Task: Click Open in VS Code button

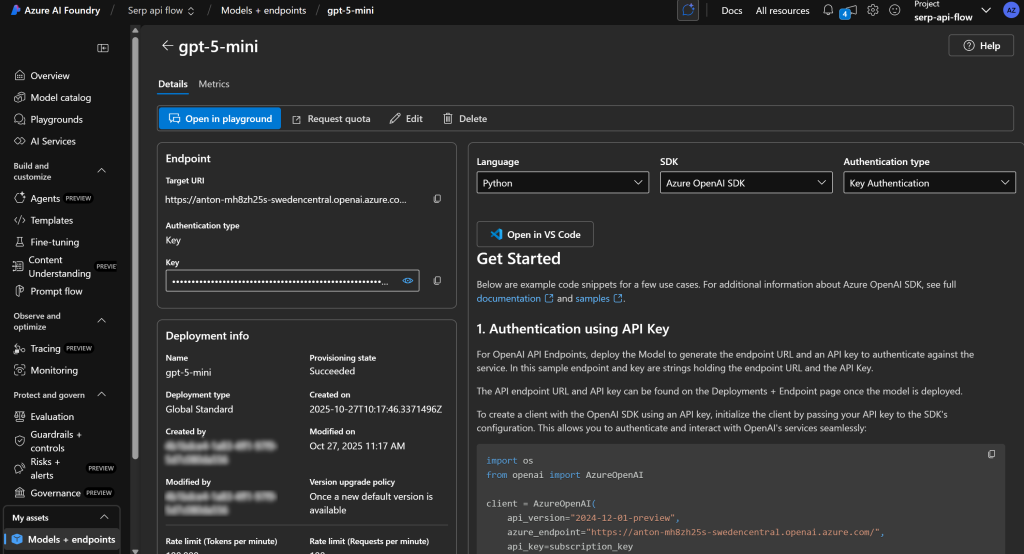Action: click(x=535, y=234)
